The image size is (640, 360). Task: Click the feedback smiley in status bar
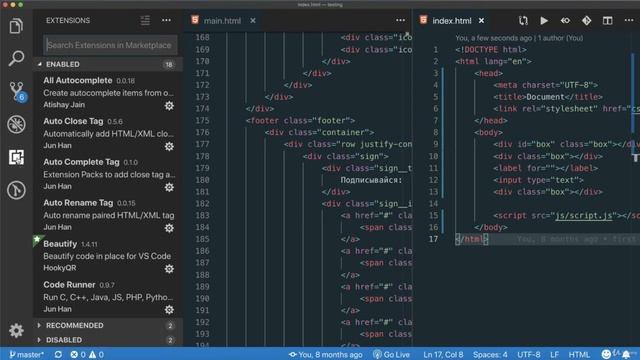click(607, 354)
